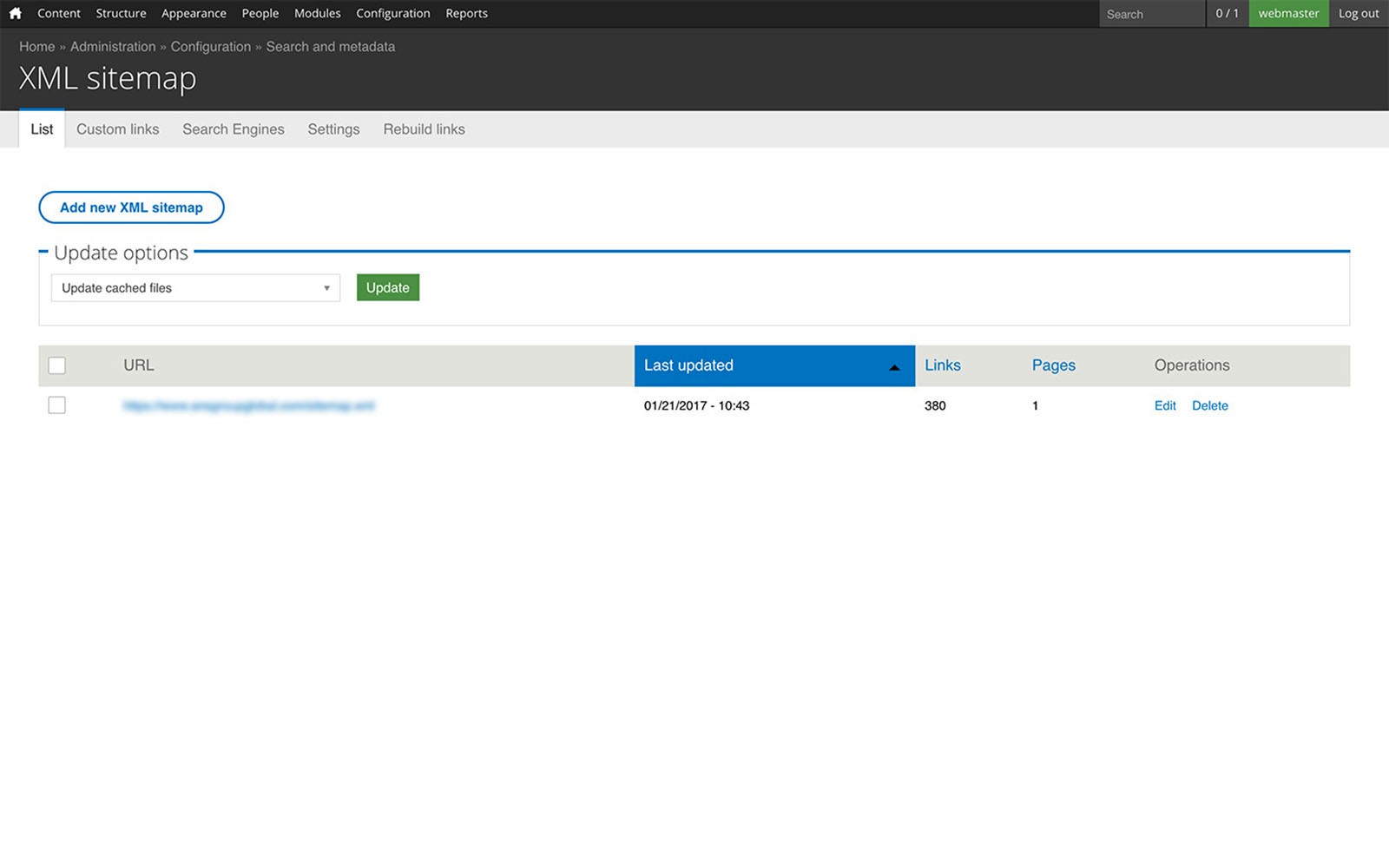Switch to the Search Engines tab

coord(234,129)
